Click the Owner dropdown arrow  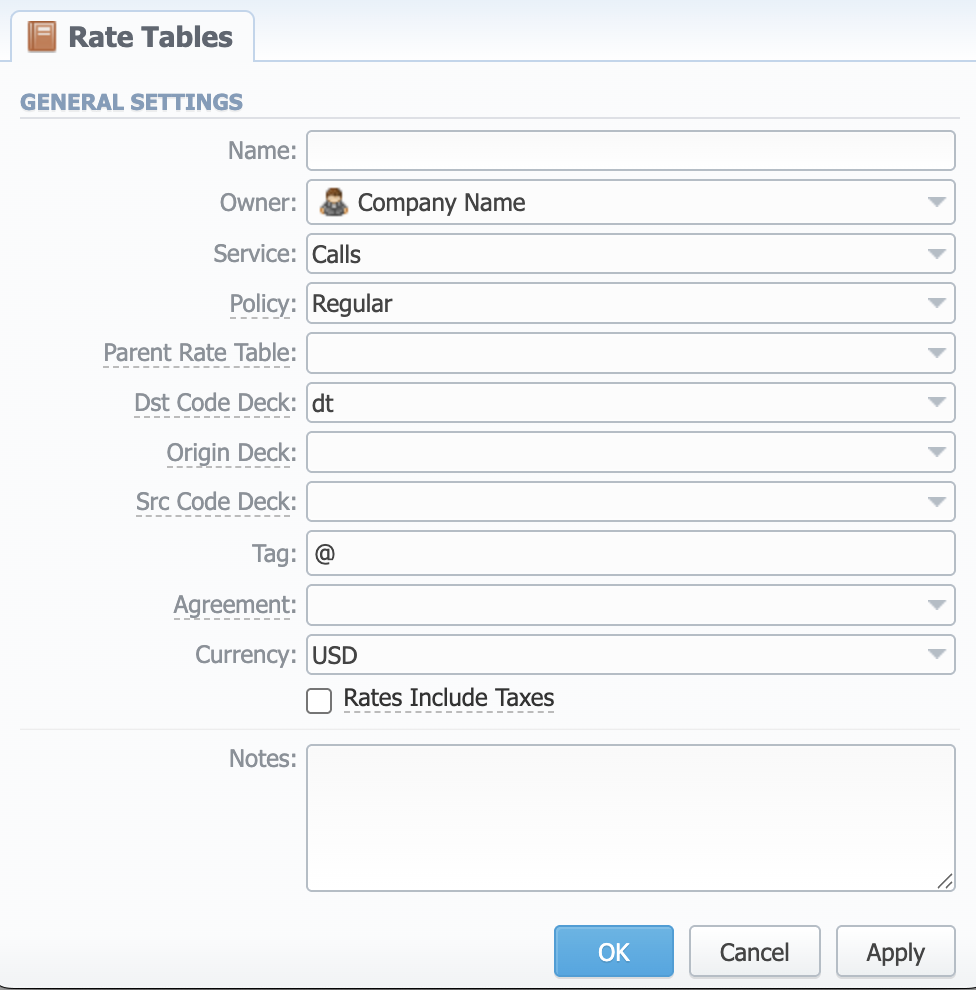[x=937, y=202]
